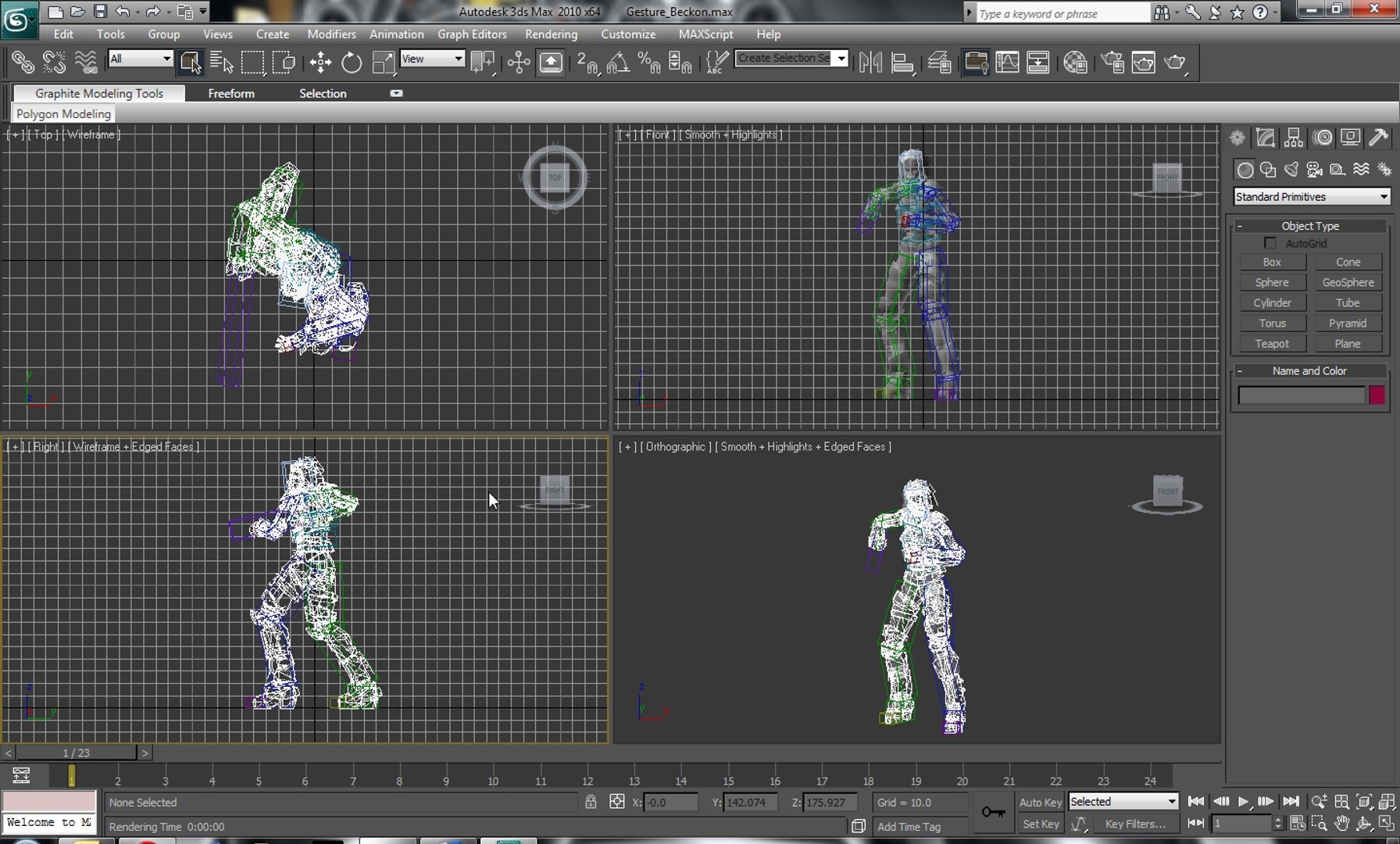
Task: Open the selection filter All dropdown
Action: [141, 59]
